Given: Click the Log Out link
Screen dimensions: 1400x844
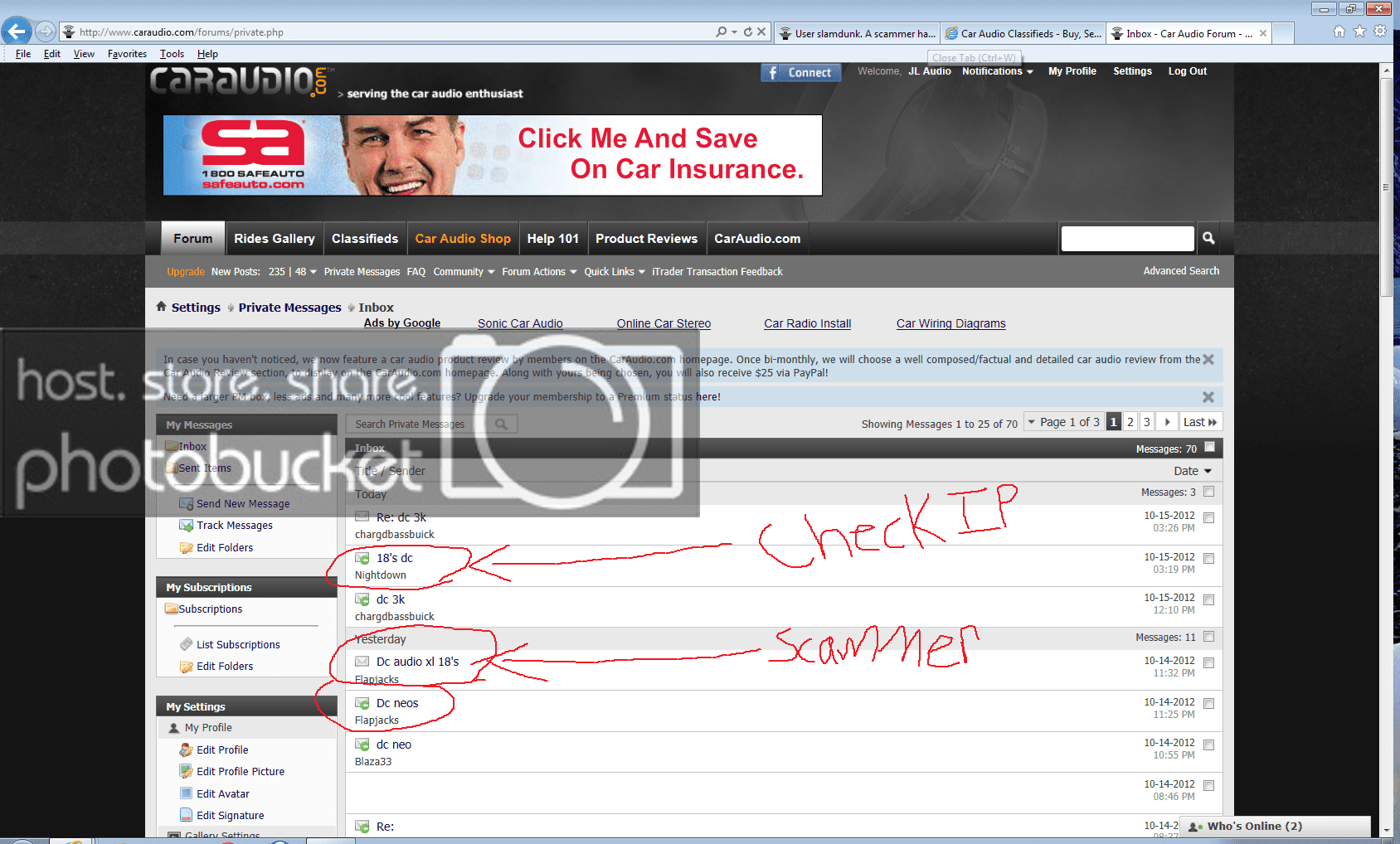Looking at the screenshot, I should click(1188, 71).
